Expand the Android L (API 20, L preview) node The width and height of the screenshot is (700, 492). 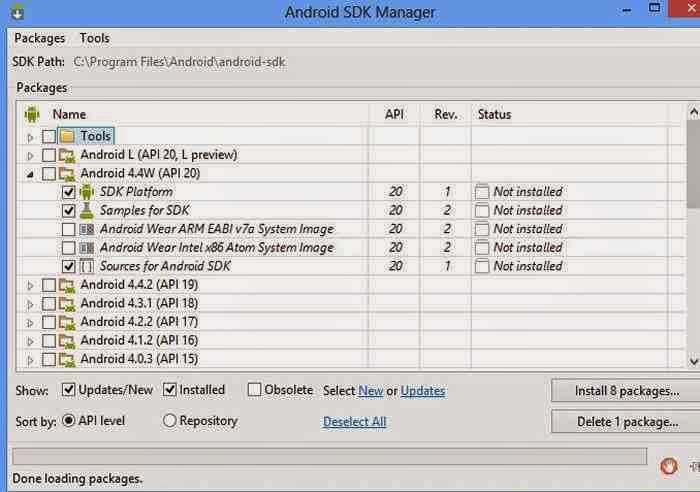pos(31,155)
